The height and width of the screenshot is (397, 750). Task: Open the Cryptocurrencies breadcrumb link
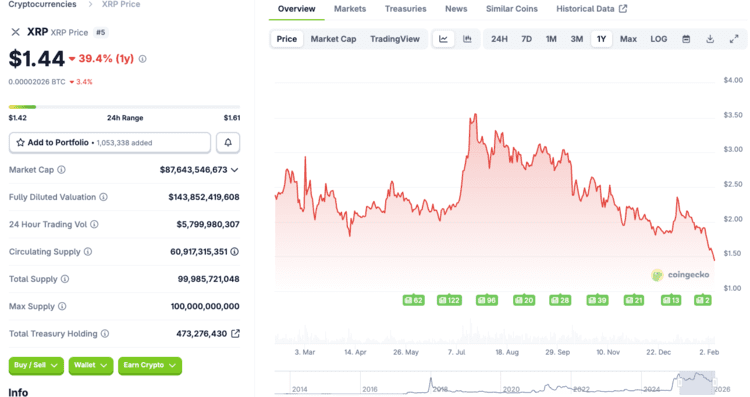[42, 4]
